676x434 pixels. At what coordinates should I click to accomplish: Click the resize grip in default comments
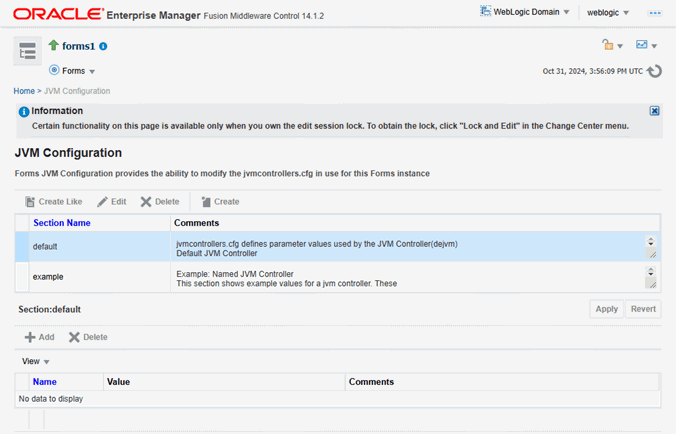click(x=653, y=255)
